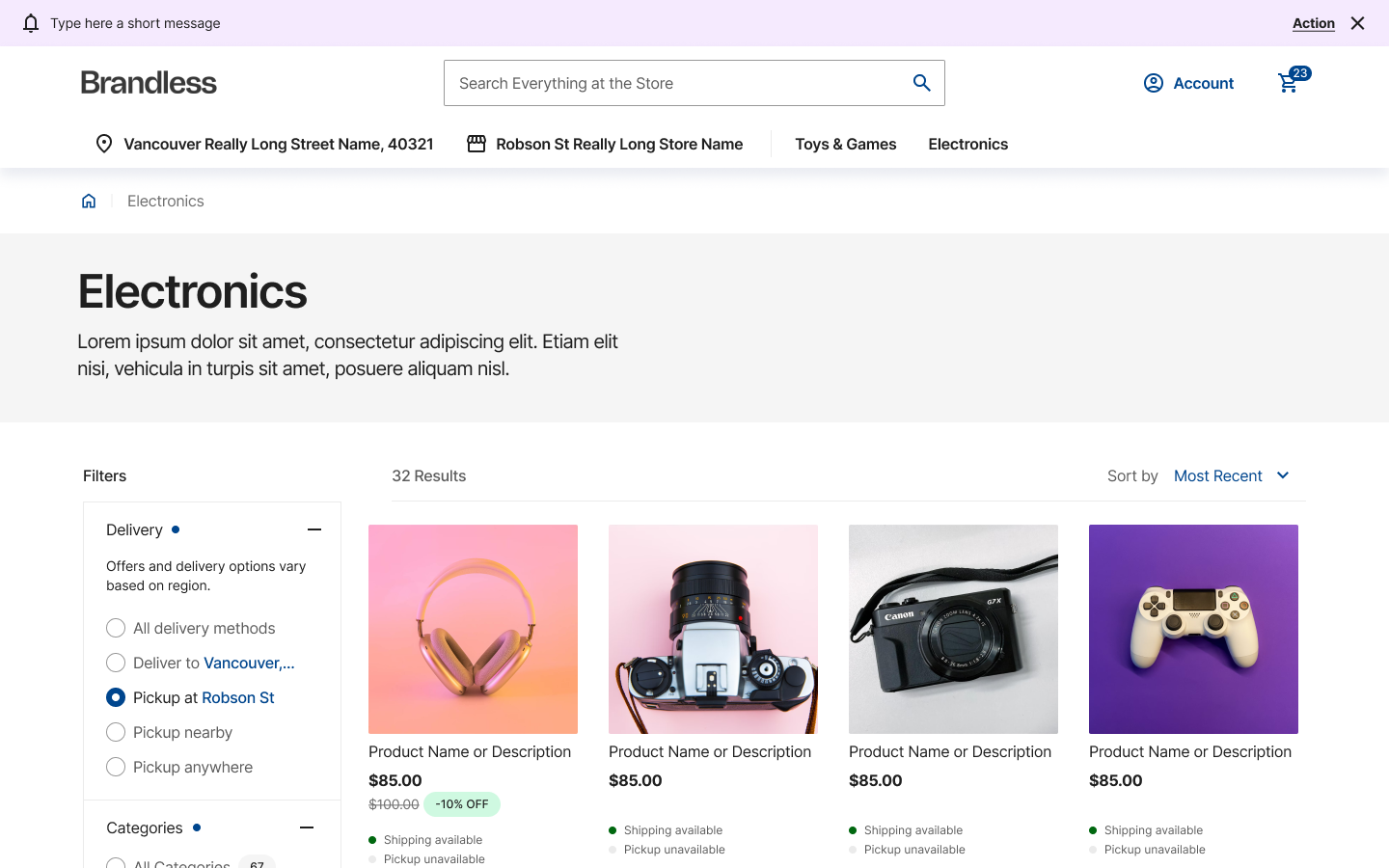Viewport: 1389px width, 868px height.
Task: Open the Account link
Action: tap(1203, 83)
